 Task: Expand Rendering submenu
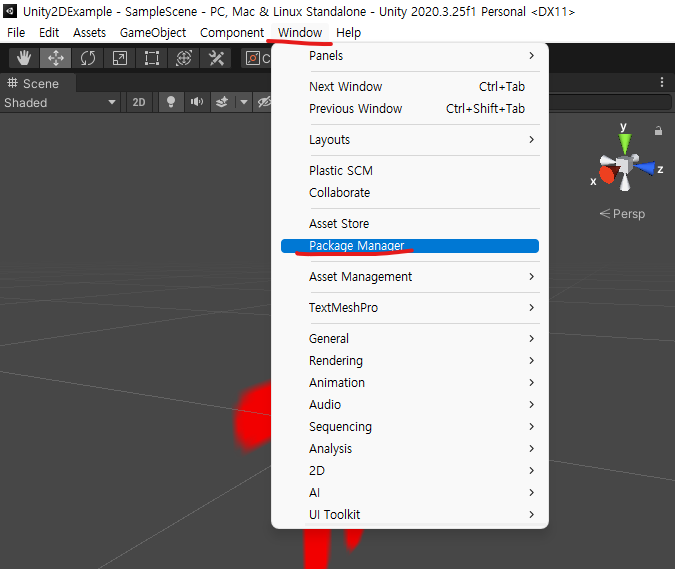[410, 360]
